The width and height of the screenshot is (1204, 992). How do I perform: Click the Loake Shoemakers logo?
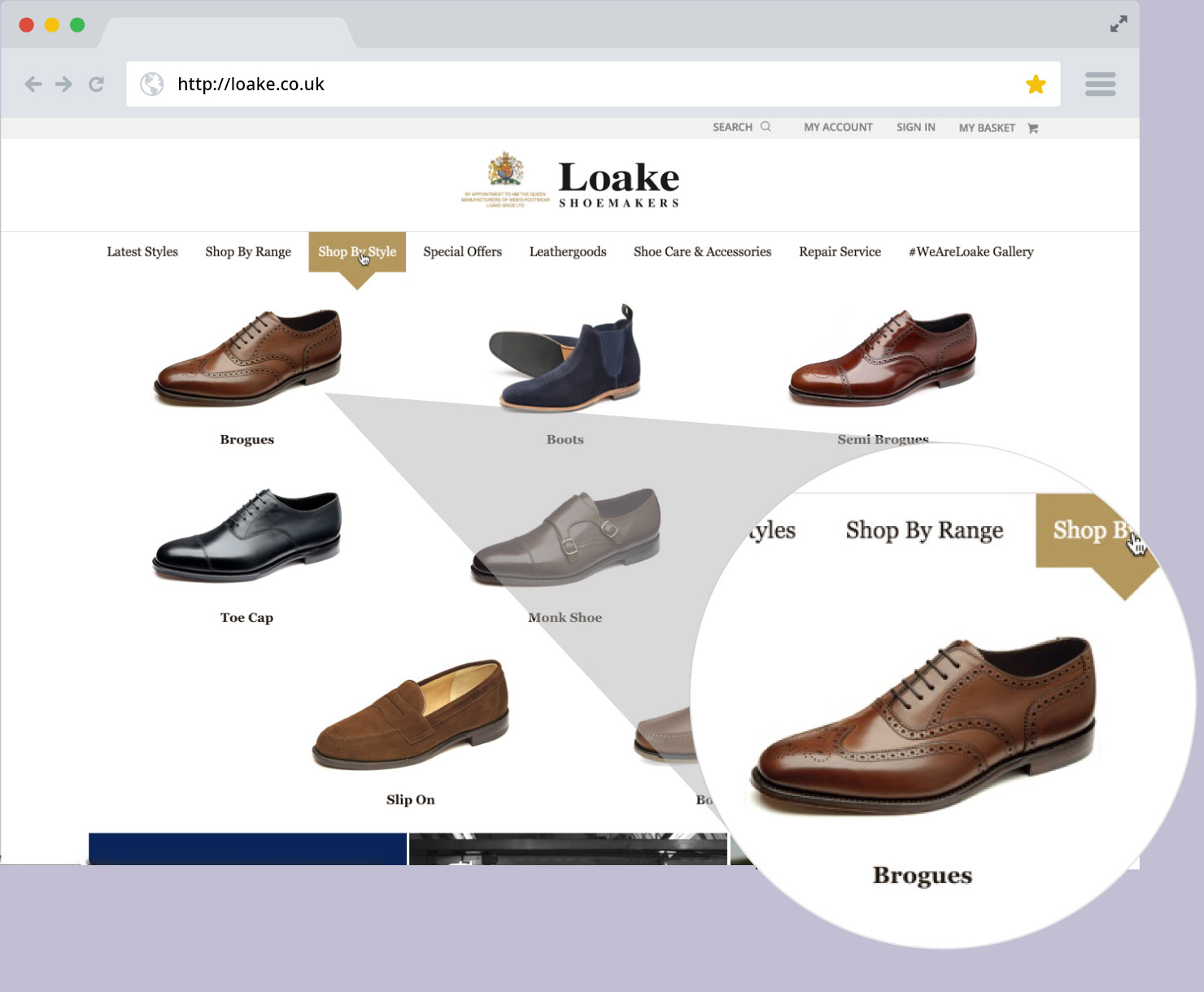coord(618,184)
